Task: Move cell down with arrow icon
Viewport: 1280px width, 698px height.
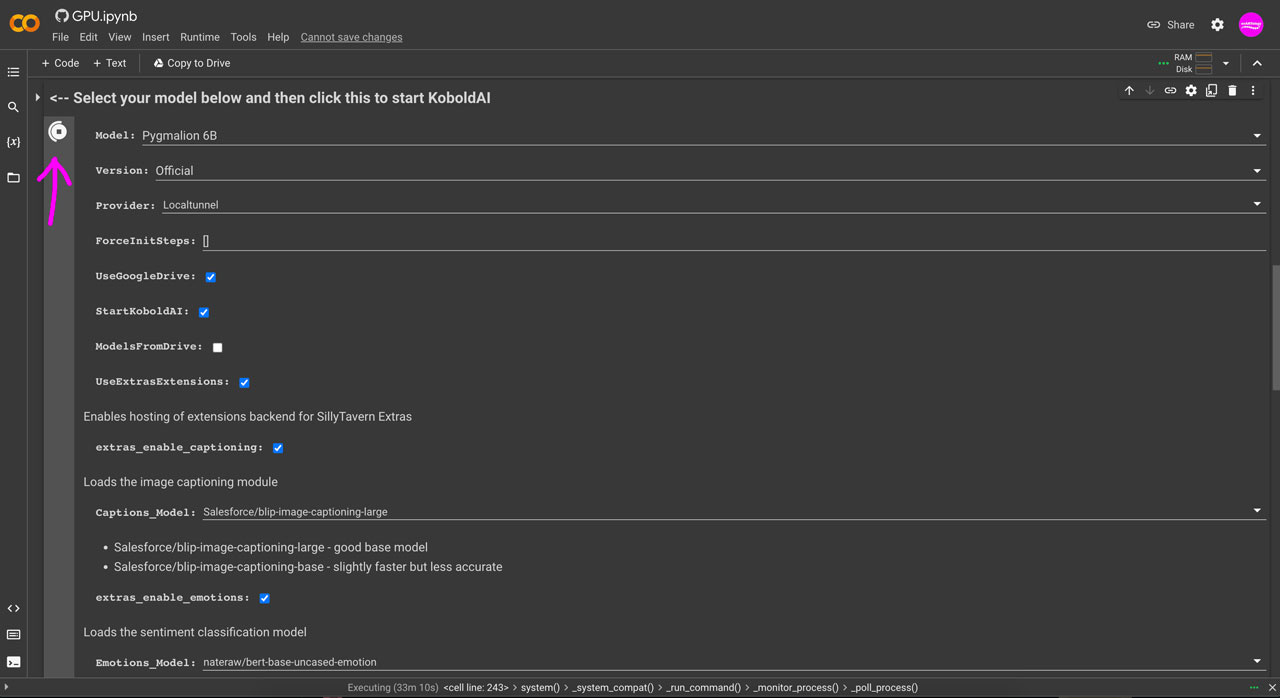Action: pyautogui.click(x=1149, y=91)
